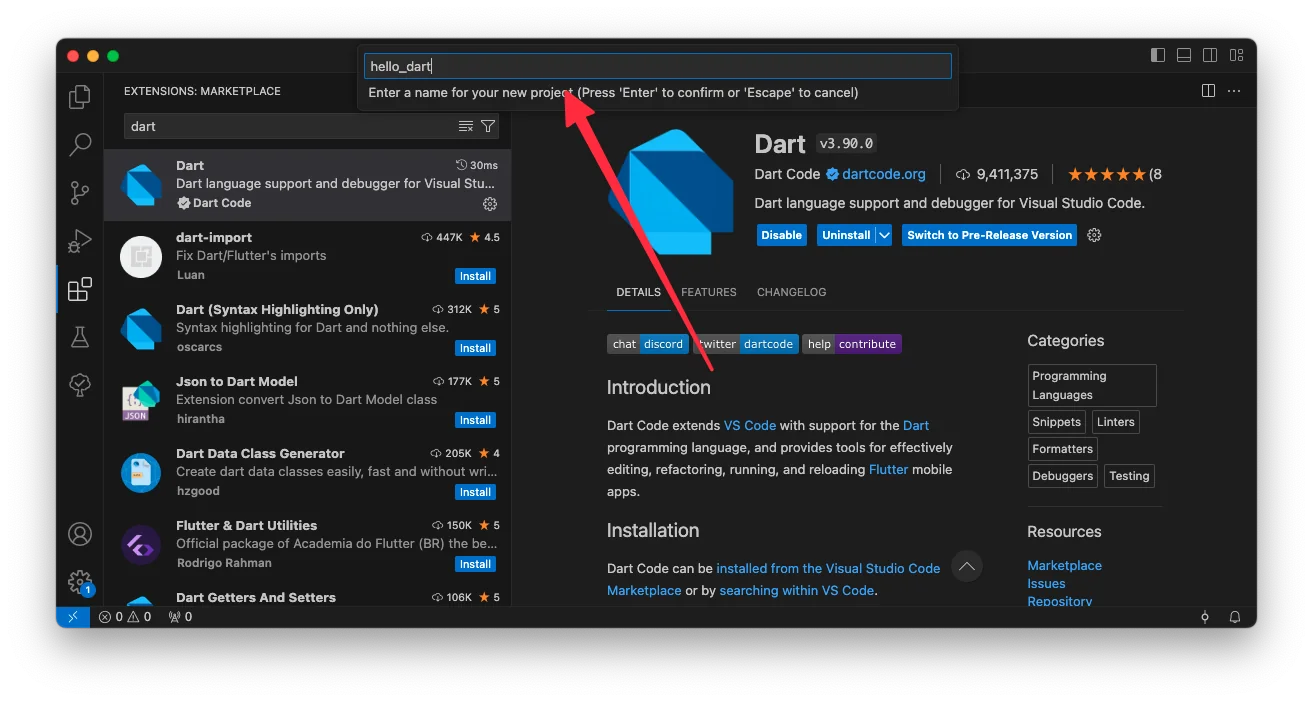
Task: Select Dart extension row in list
Action: [308, 185]
